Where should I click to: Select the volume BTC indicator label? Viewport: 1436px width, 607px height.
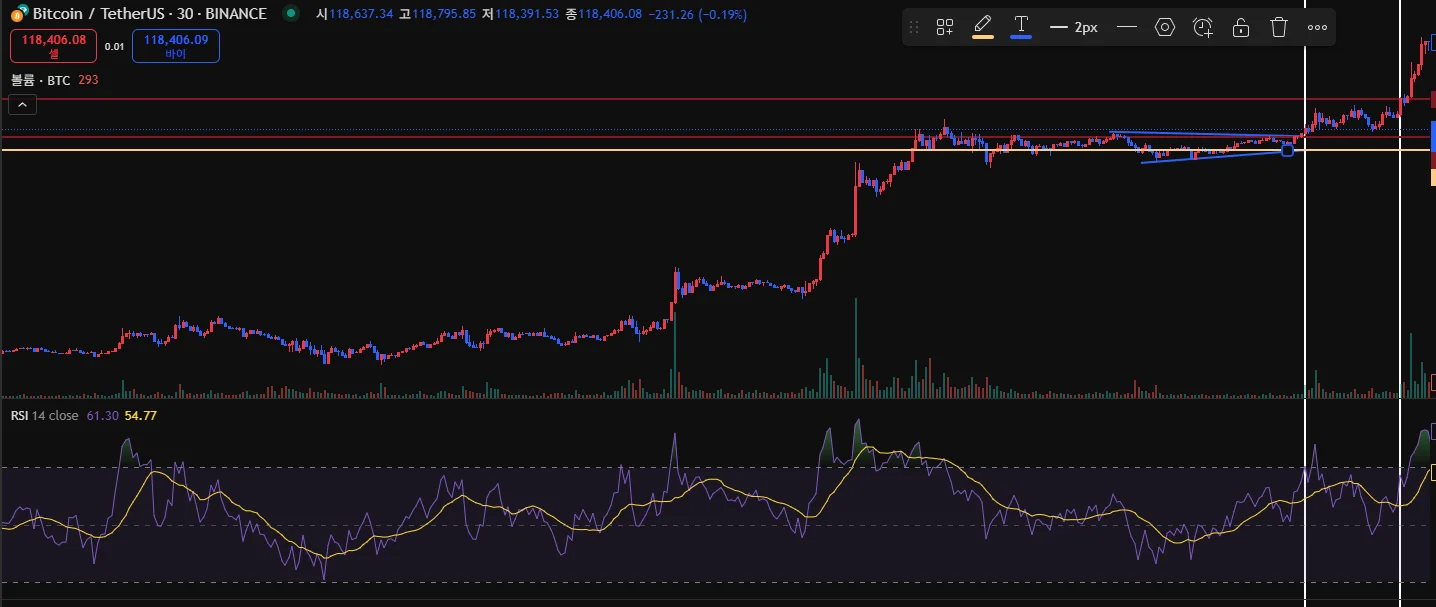tap(40, 80)
